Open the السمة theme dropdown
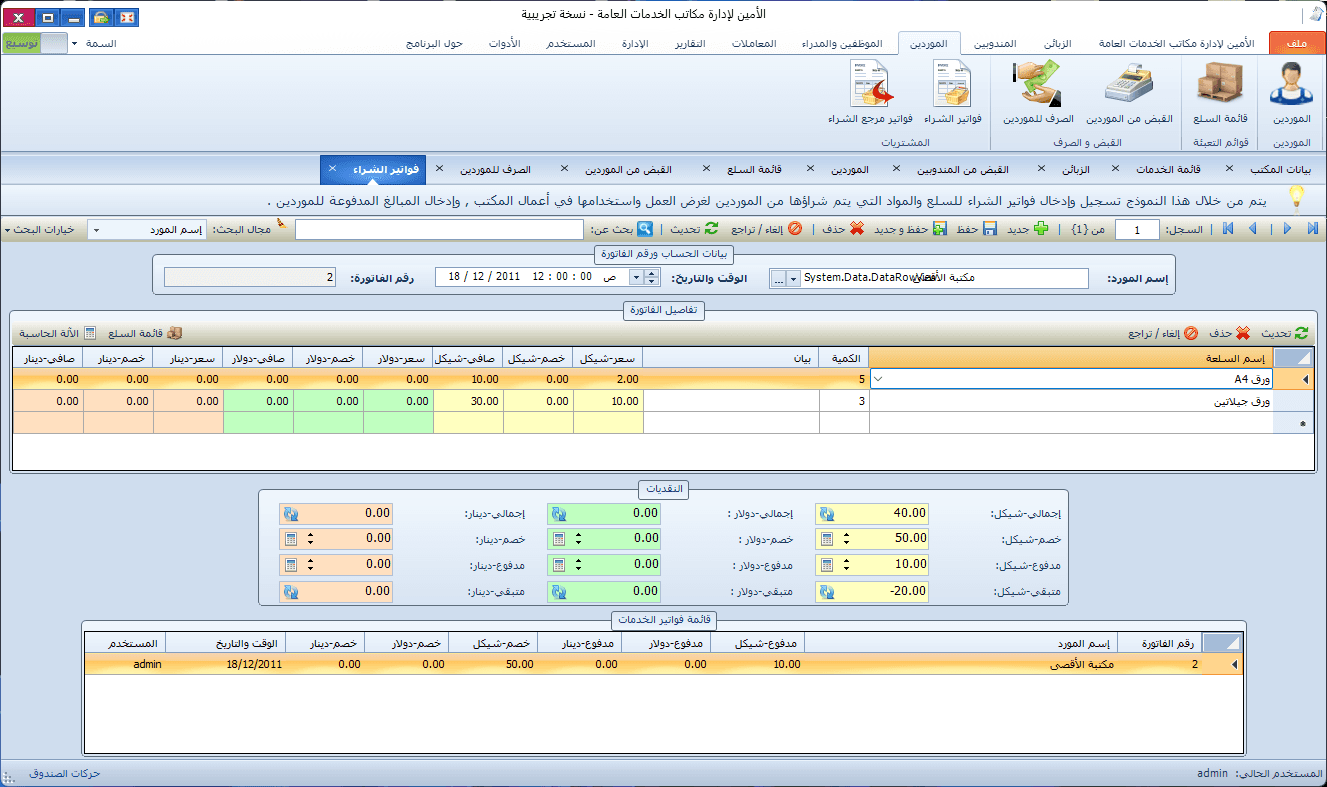Viewport: 1327px width, 787px height. click(x=95, y=45)
